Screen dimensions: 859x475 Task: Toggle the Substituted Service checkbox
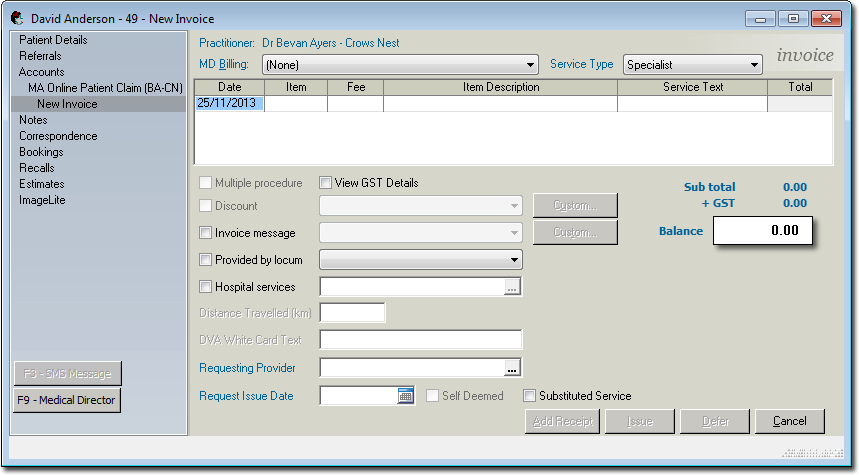(x=530, y=396)
